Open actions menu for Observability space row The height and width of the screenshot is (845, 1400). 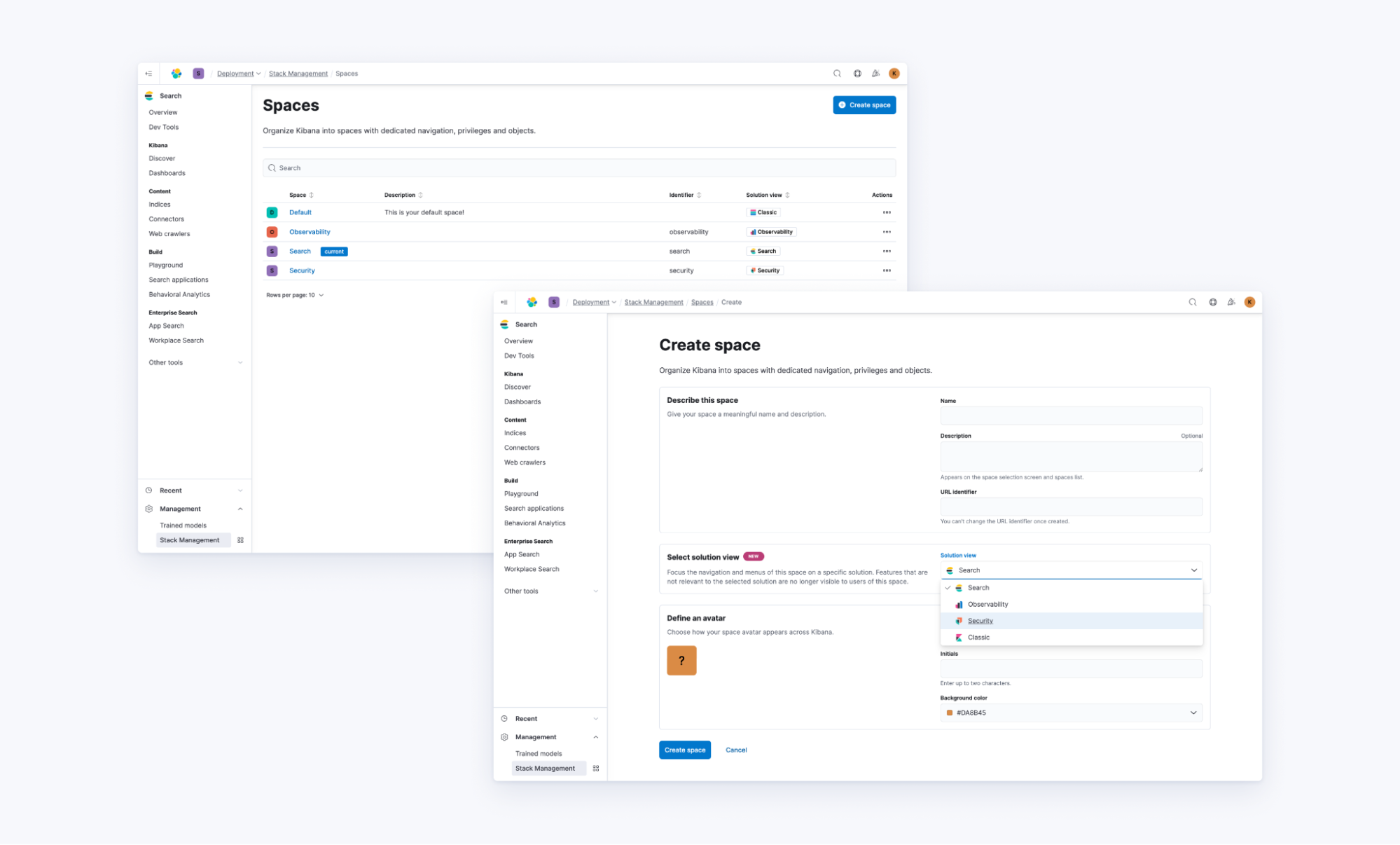[887, 232]
